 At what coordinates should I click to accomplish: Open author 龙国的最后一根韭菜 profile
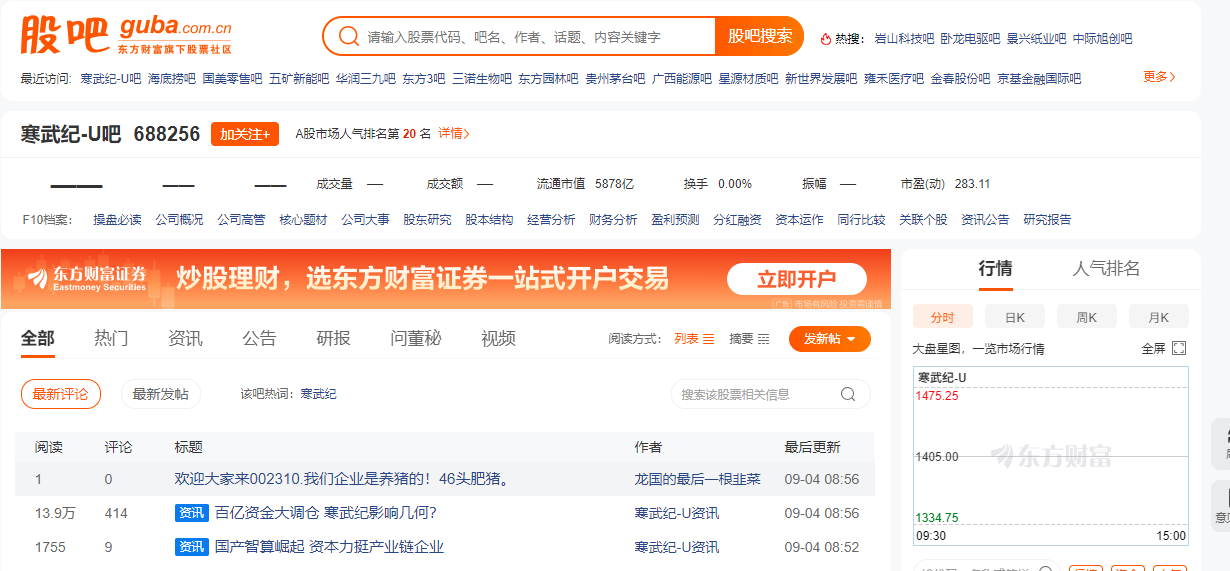pyautogui.click(x=697, y=479)
